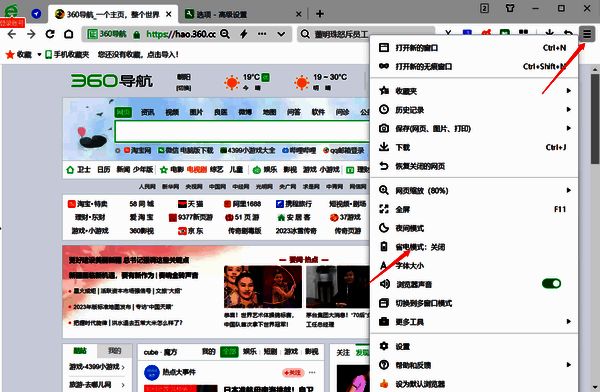Open the hamburger main menu button
This screenshot has width=600, height=392.
(587, 34)
